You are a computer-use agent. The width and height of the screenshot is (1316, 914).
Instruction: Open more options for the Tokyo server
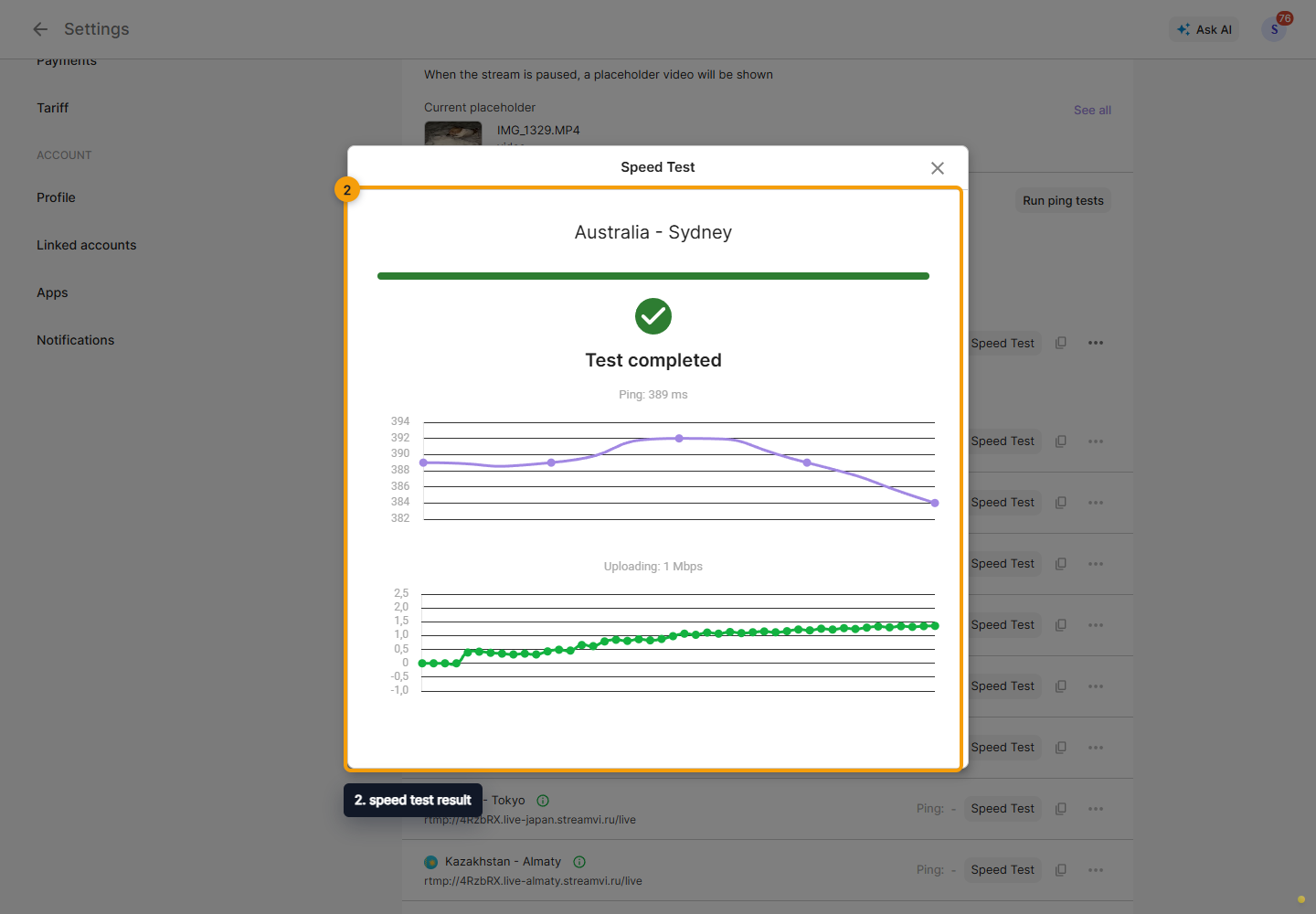click(1096, 809)
